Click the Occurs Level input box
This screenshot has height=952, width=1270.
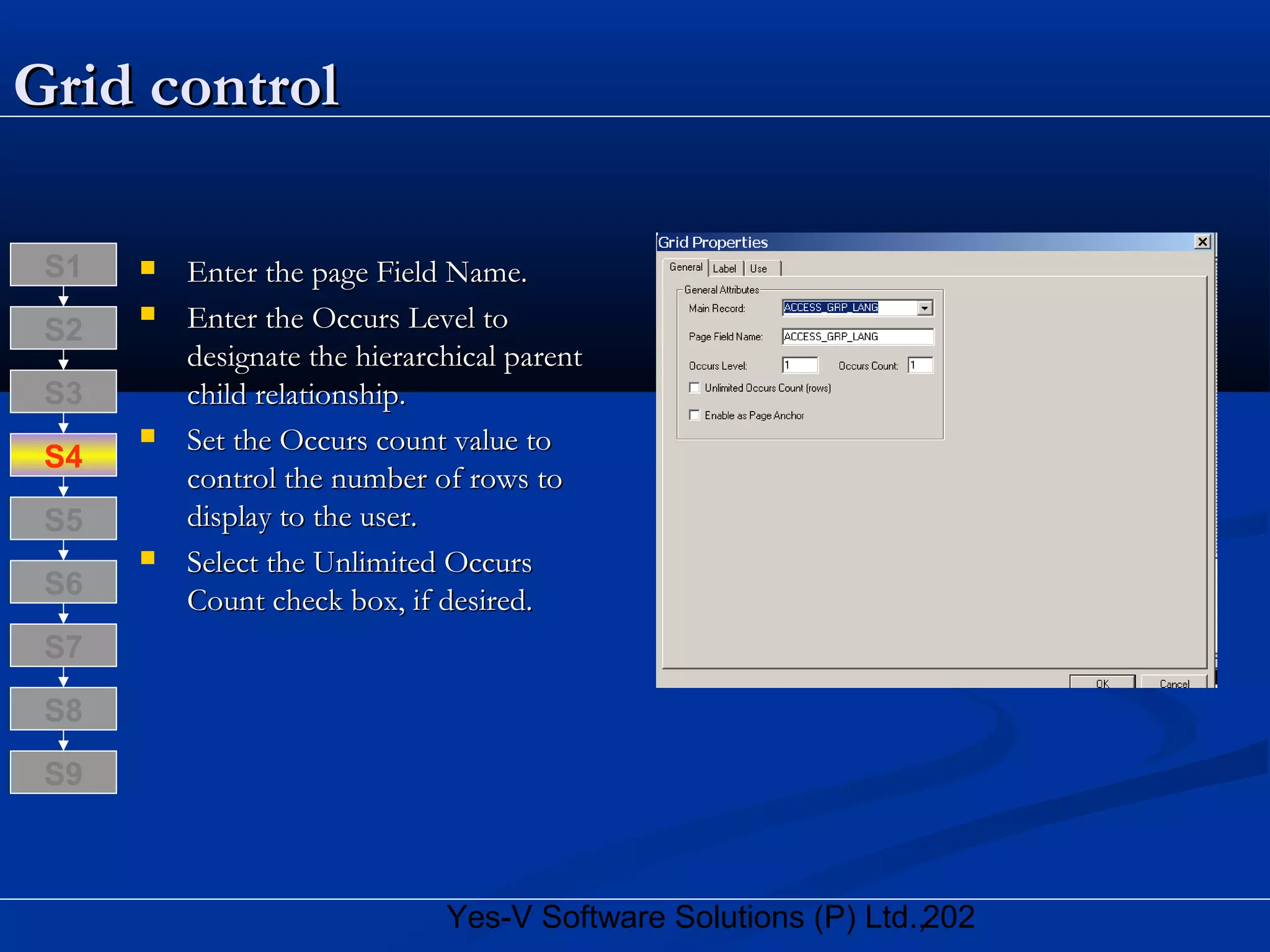click(800, 365)
